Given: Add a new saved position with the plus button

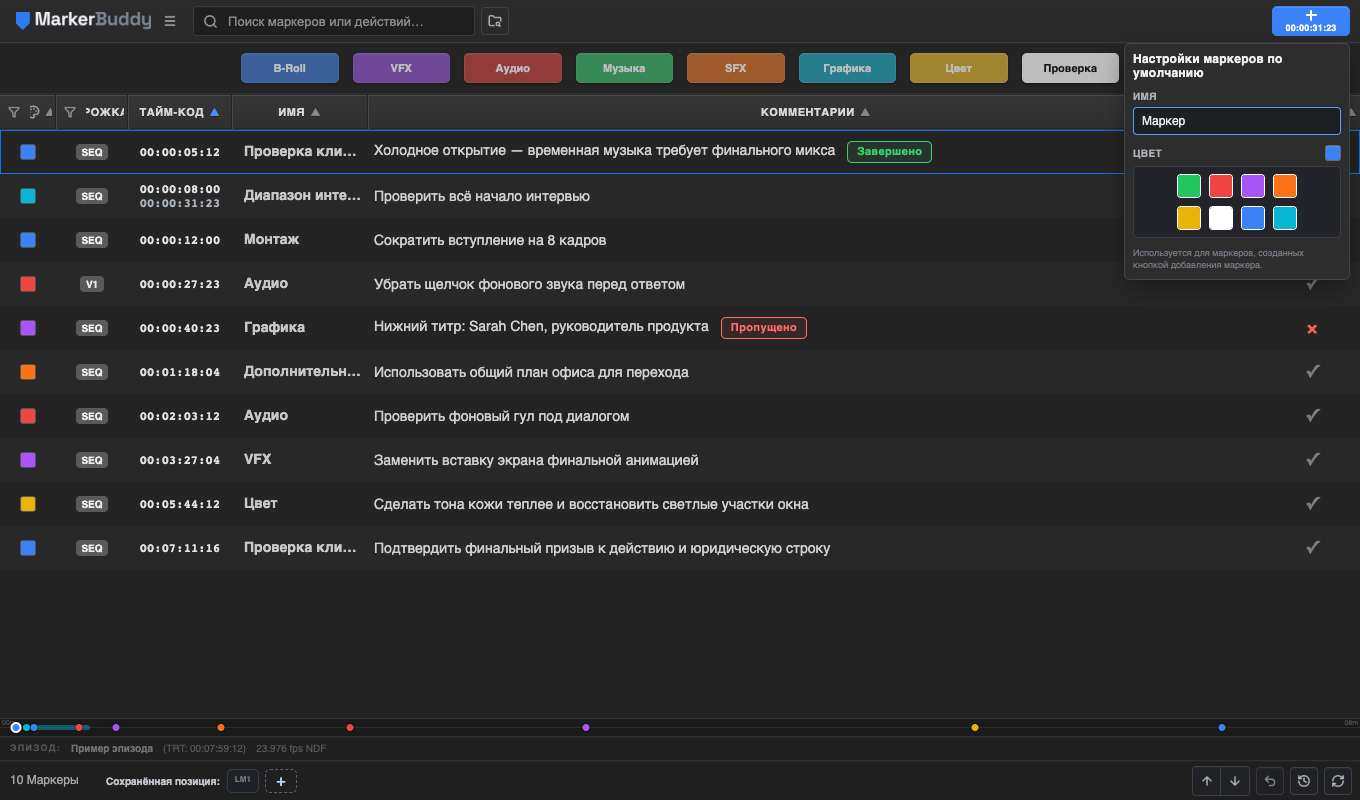Looking at the screenshot, I should tap(281, 781).
